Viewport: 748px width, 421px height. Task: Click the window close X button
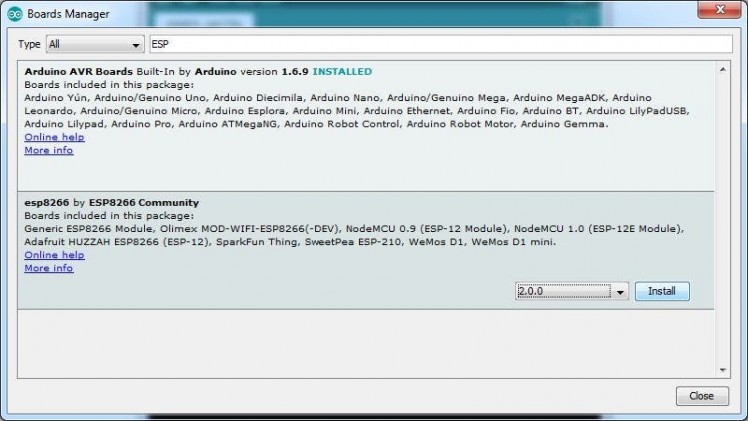(720, 9)
